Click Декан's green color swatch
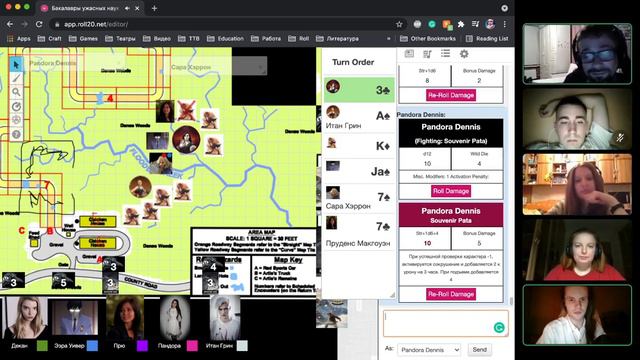 point(42,346)
